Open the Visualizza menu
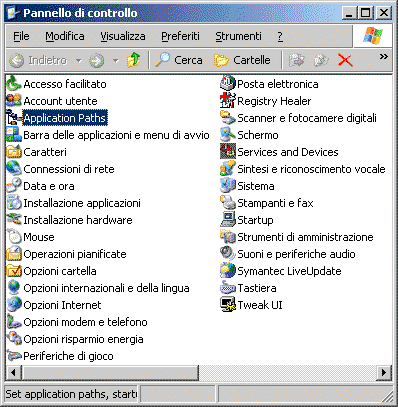Image resolution: width=398 pixels, height=407 pixels. tap(123, 36)
